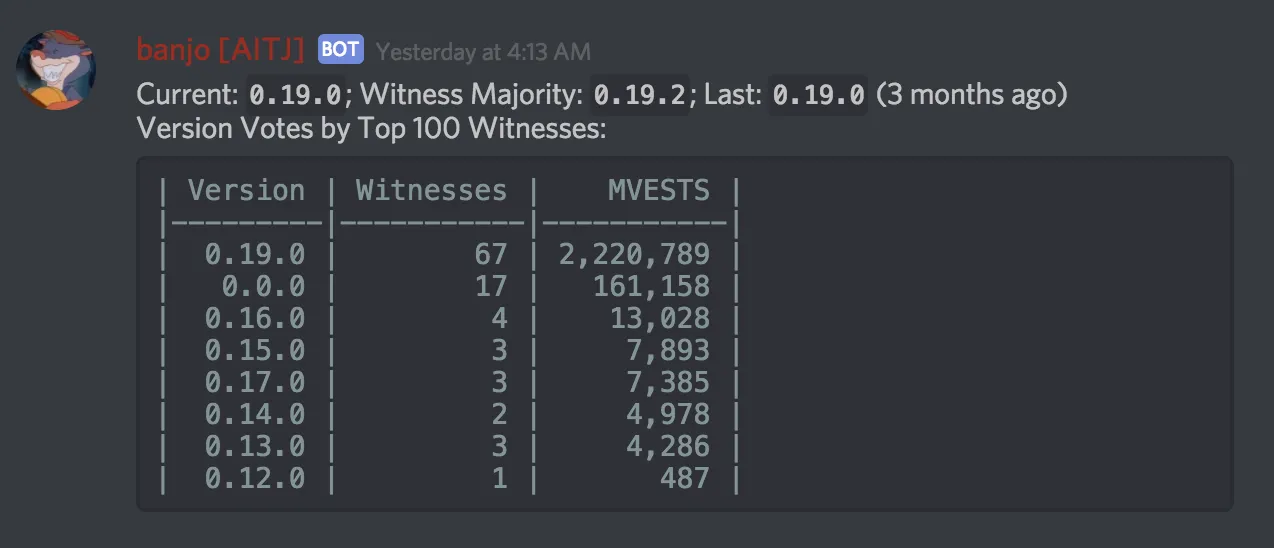Click the witness count 67
Viewport: 1274px width, 548px height.
(x=490, y=254)
